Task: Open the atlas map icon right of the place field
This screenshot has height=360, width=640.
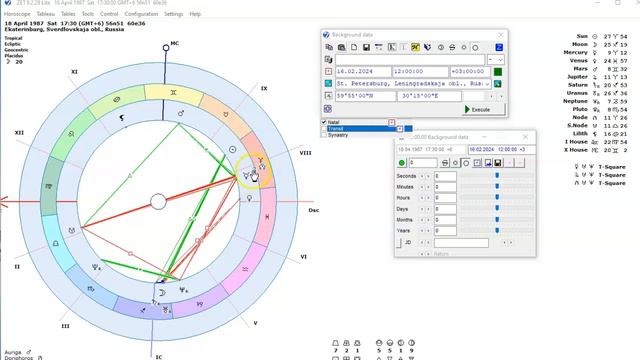Action: 498,84
